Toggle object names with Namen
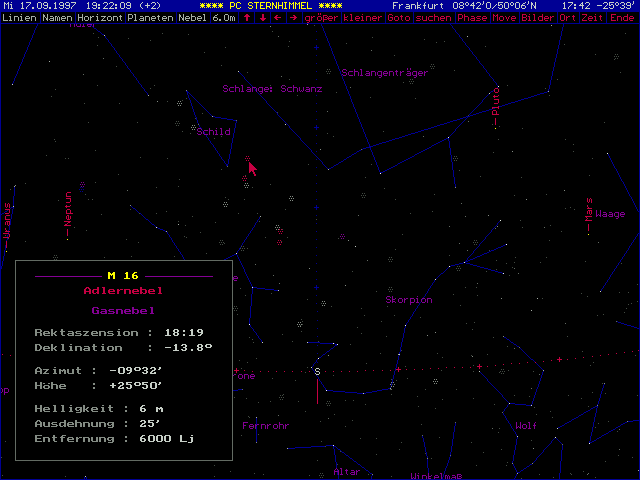 60,18
